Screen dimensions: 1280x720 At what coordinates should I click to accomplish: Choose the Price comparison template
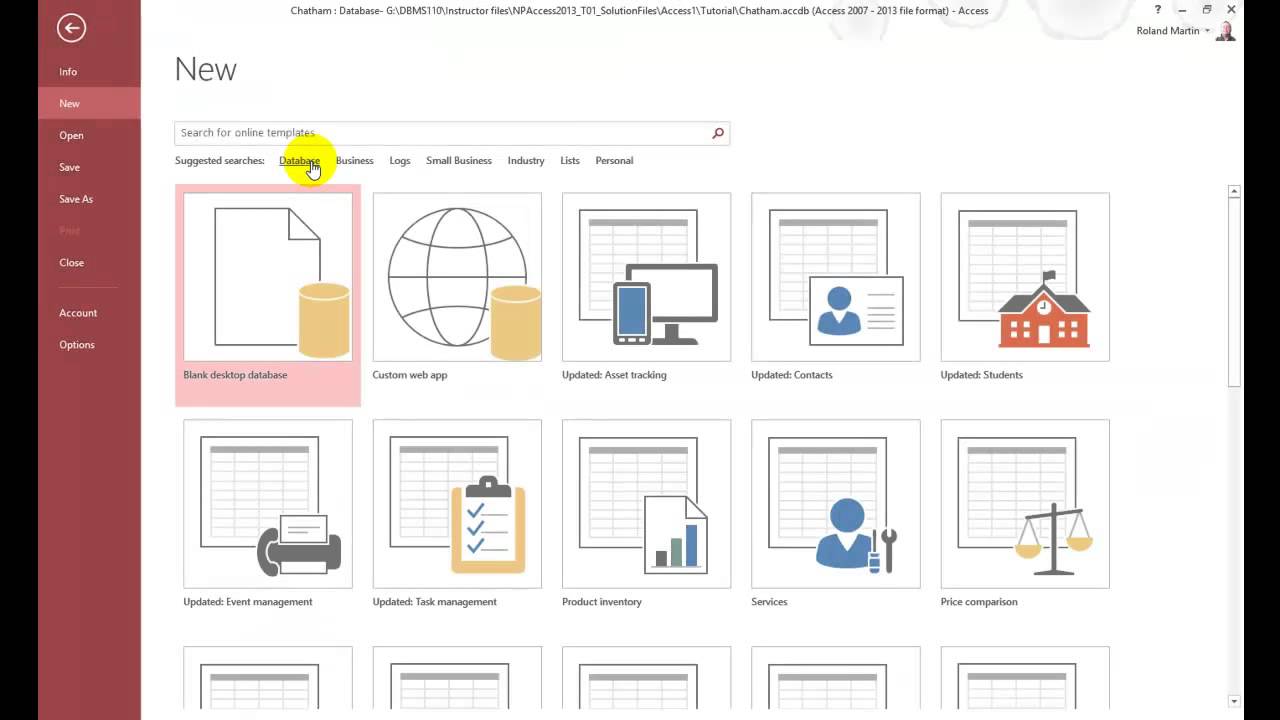[1025, 515]
